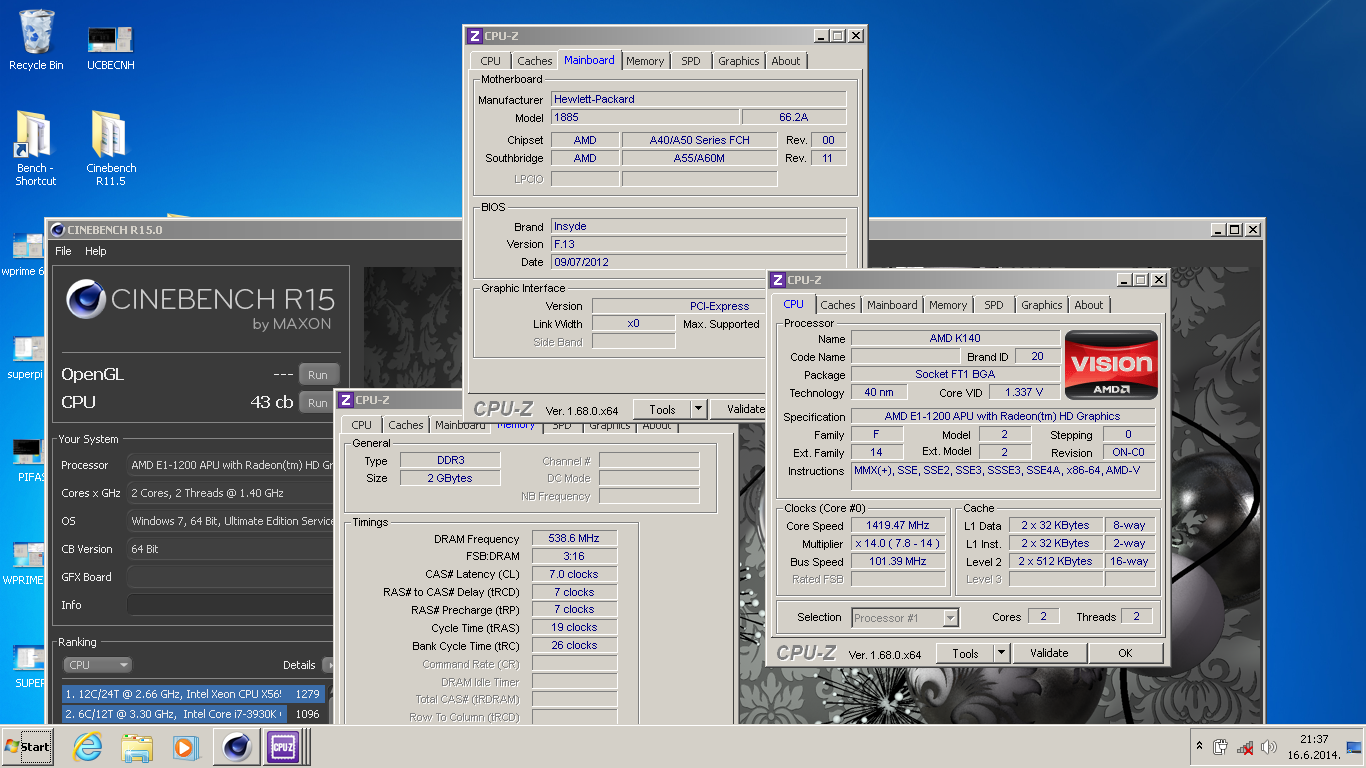Screen dimensions: 1366x768
Task: Click the GFX Board field in Cinebench
Action: coord(230,577)
